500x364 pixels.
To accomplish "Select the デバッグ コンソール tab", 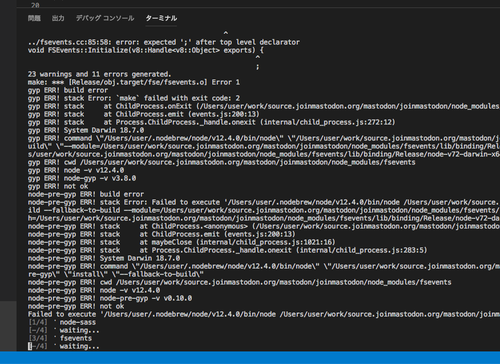I will [x=105, y=18].
